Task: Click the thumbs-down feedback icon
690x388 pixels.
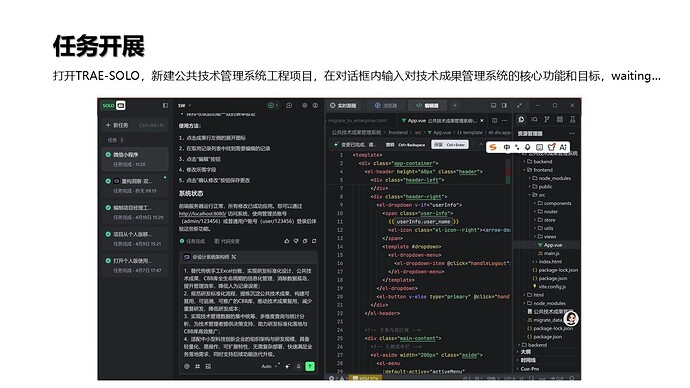Action: 296,241
